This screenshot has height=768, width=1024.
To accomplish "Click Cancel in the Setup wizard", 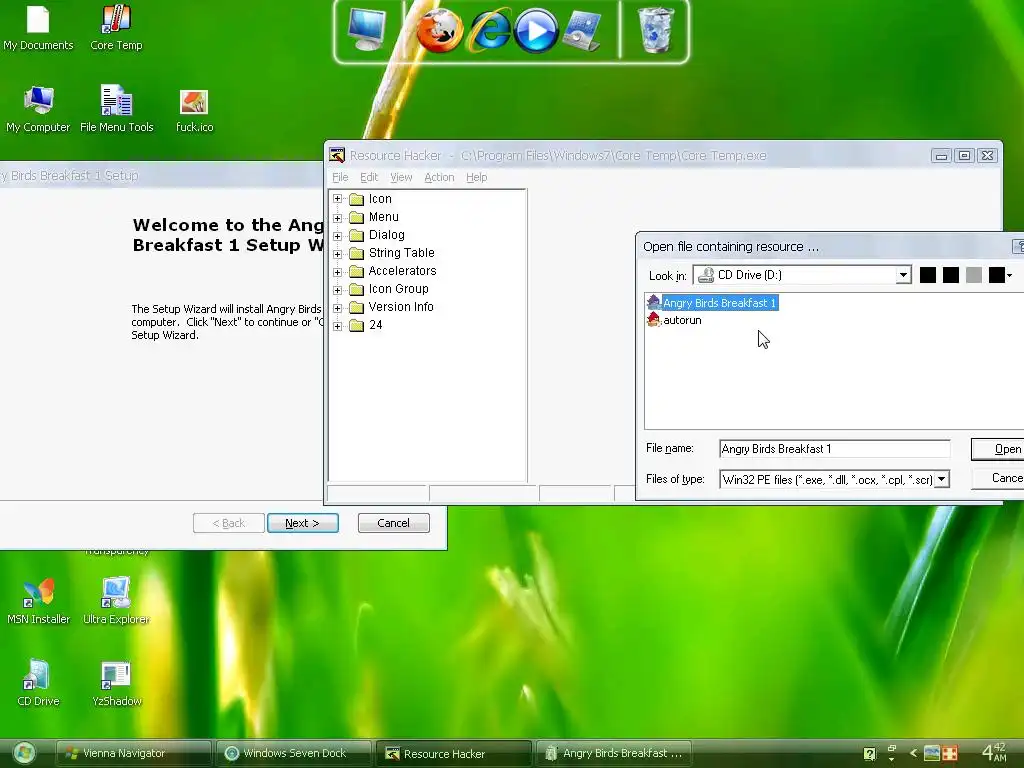I will [393, 523].
